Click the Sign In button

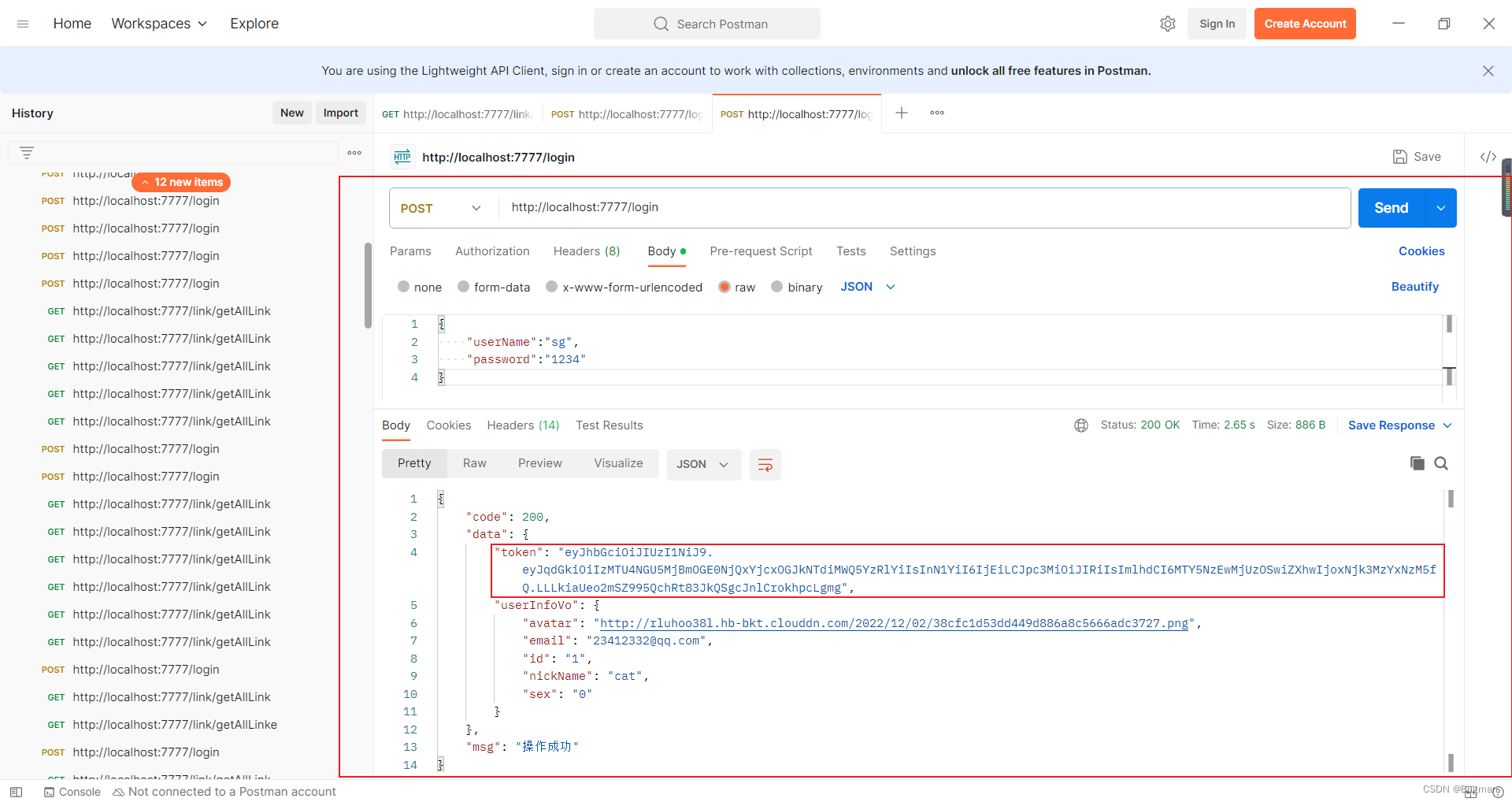(1217, 24)
